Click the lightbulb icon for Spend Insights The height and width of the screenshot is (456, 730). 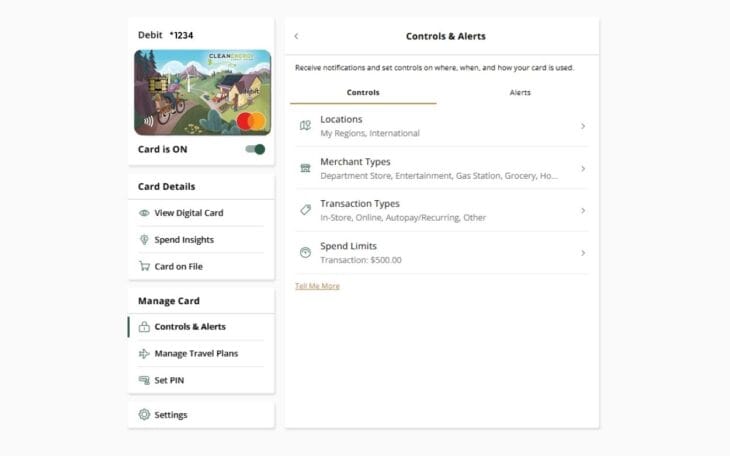144,240
